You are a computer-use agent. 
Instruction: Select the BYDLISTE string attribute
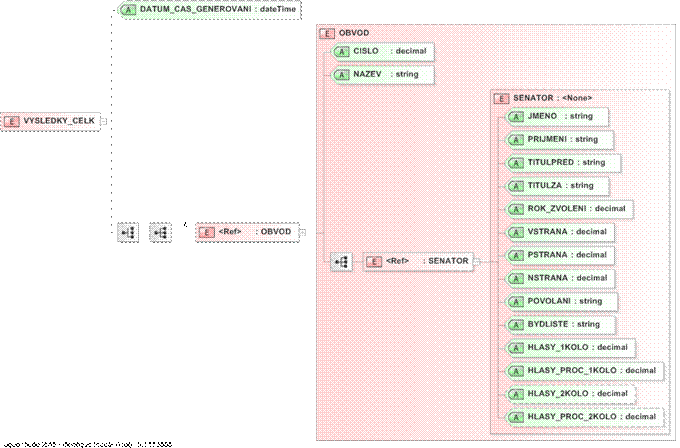[x=561, y=324]
